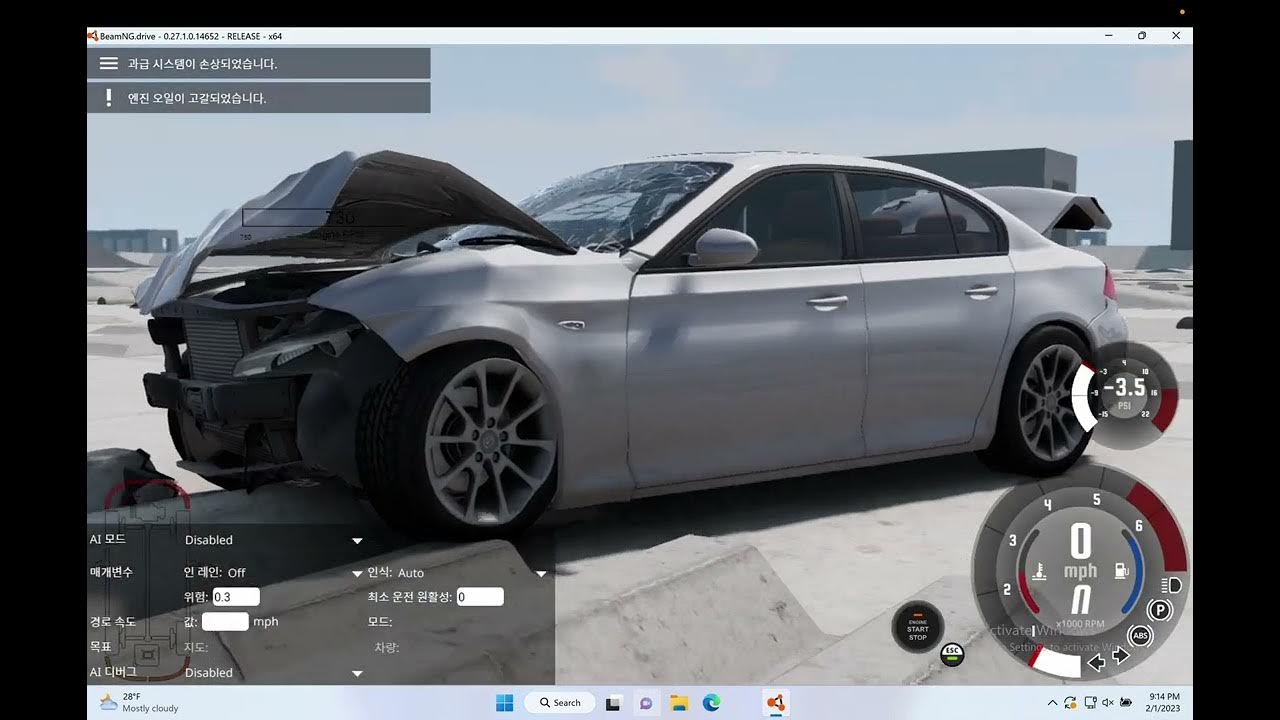Image resolution: width=1280 pixels, height=720 pixels.
Task: Click the sync update tray icon
Action: (1071, 703)
